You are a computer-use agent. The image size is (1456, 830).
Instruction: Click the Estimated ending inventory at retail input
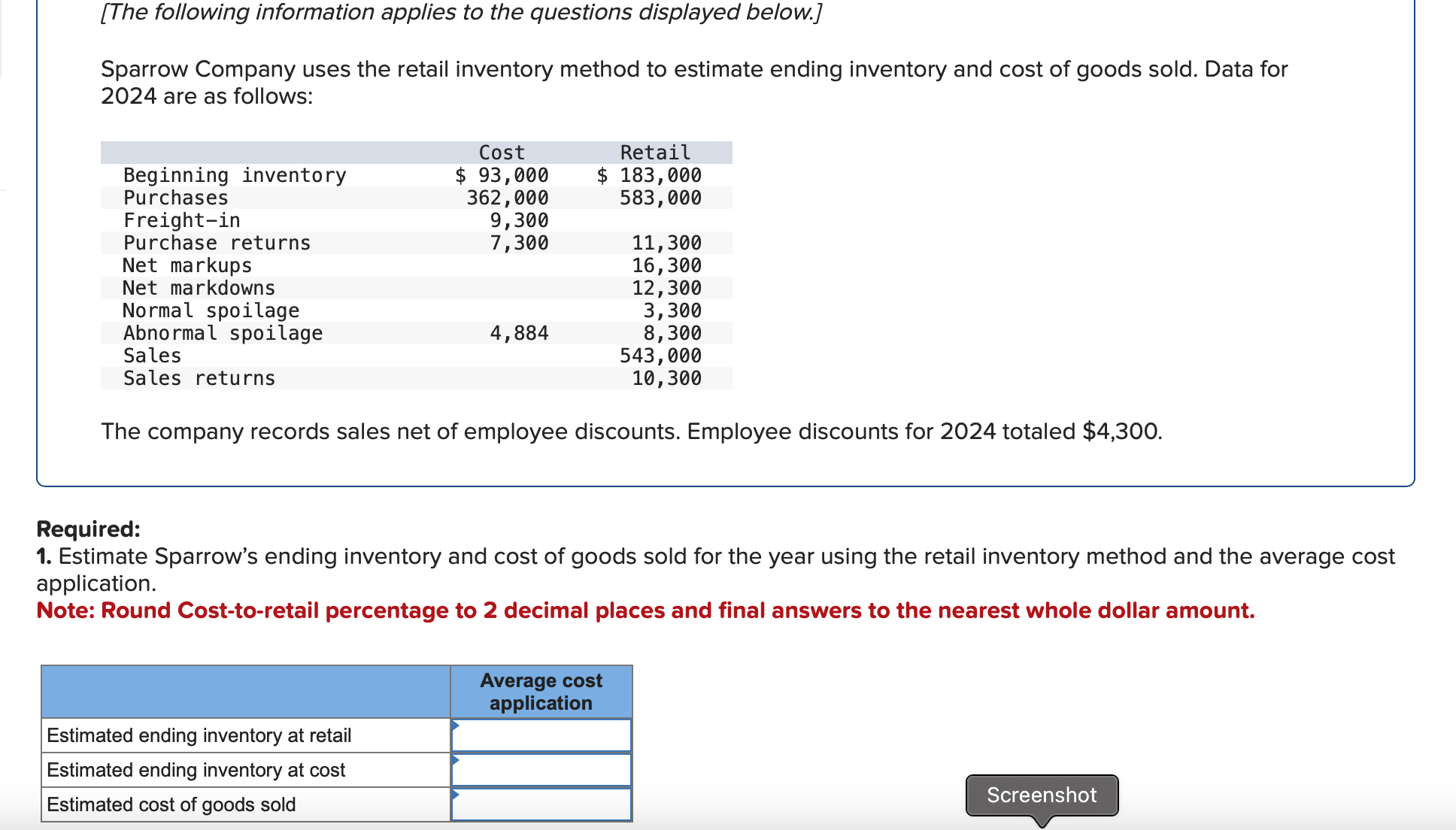(x=541, y=735)
